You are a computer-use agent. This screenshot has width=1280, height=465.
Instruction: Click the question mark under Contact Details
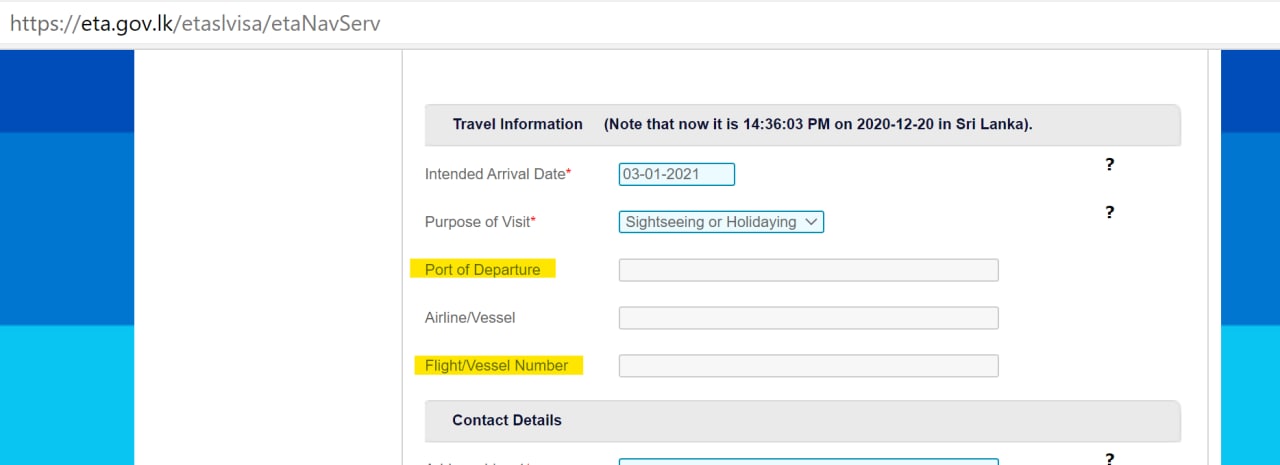pos(1109,458)
